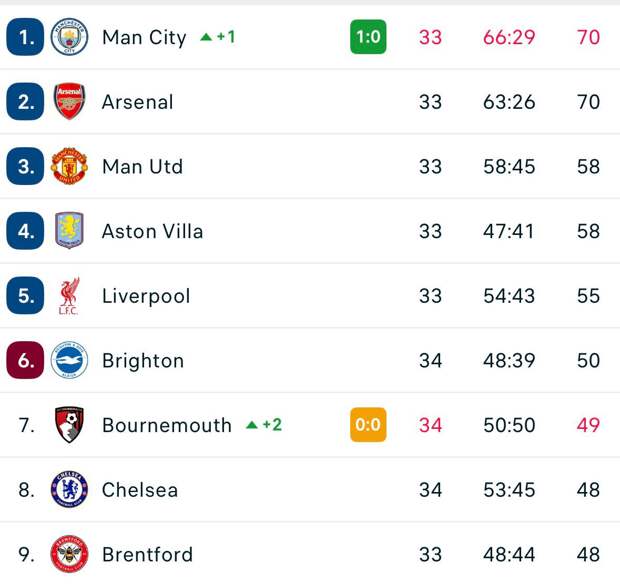Click the maroon position 6 rank badge
Viewport: 620px width, 584px height.
pyautogui.click(x=25, y=360)
